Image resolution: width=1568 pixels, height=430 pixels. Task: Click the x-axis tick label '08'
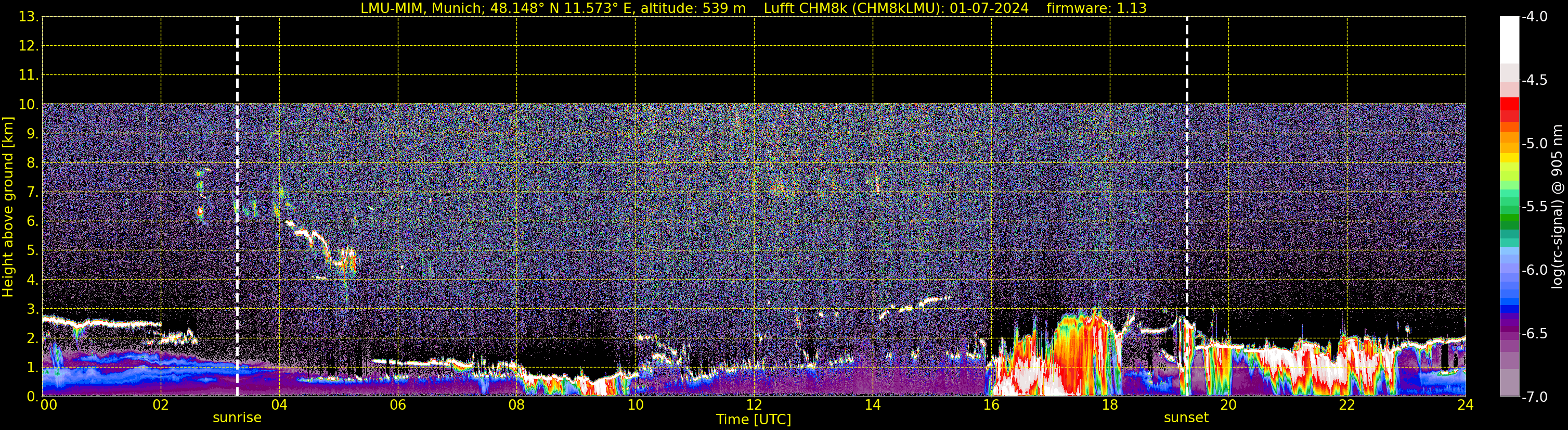(517, 405)
